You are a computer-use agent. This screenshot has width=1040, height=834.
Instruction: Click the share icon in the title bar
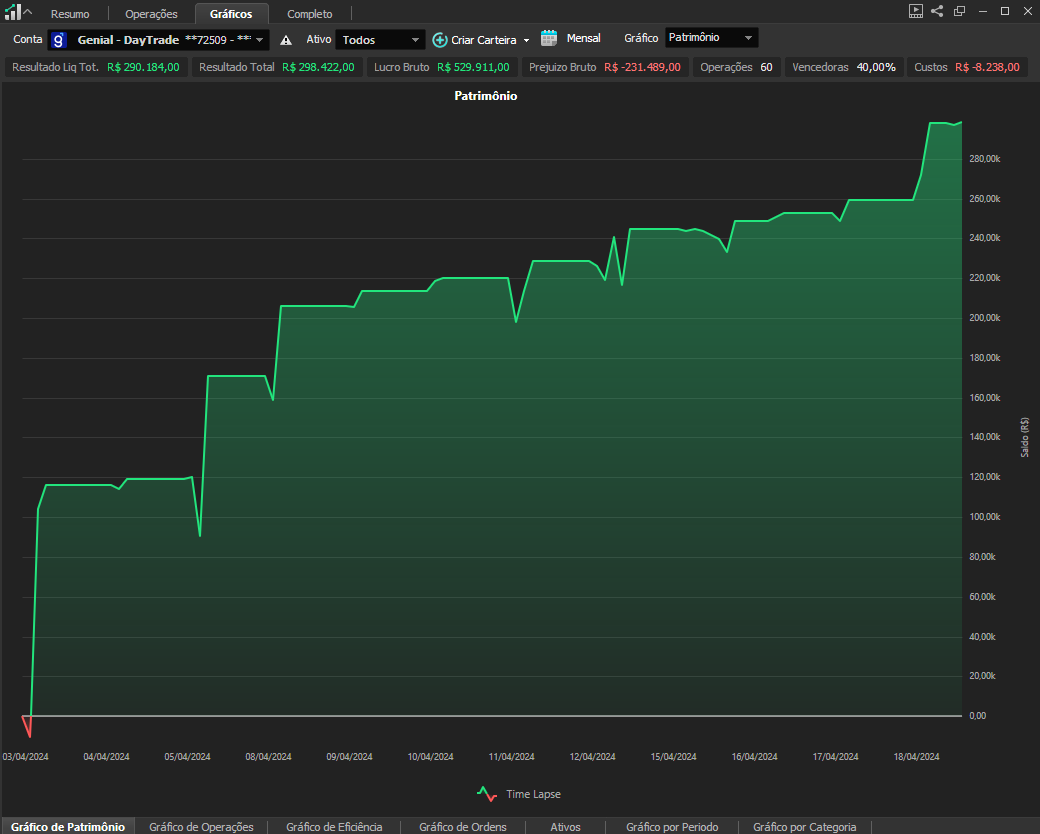click(937, 11)
